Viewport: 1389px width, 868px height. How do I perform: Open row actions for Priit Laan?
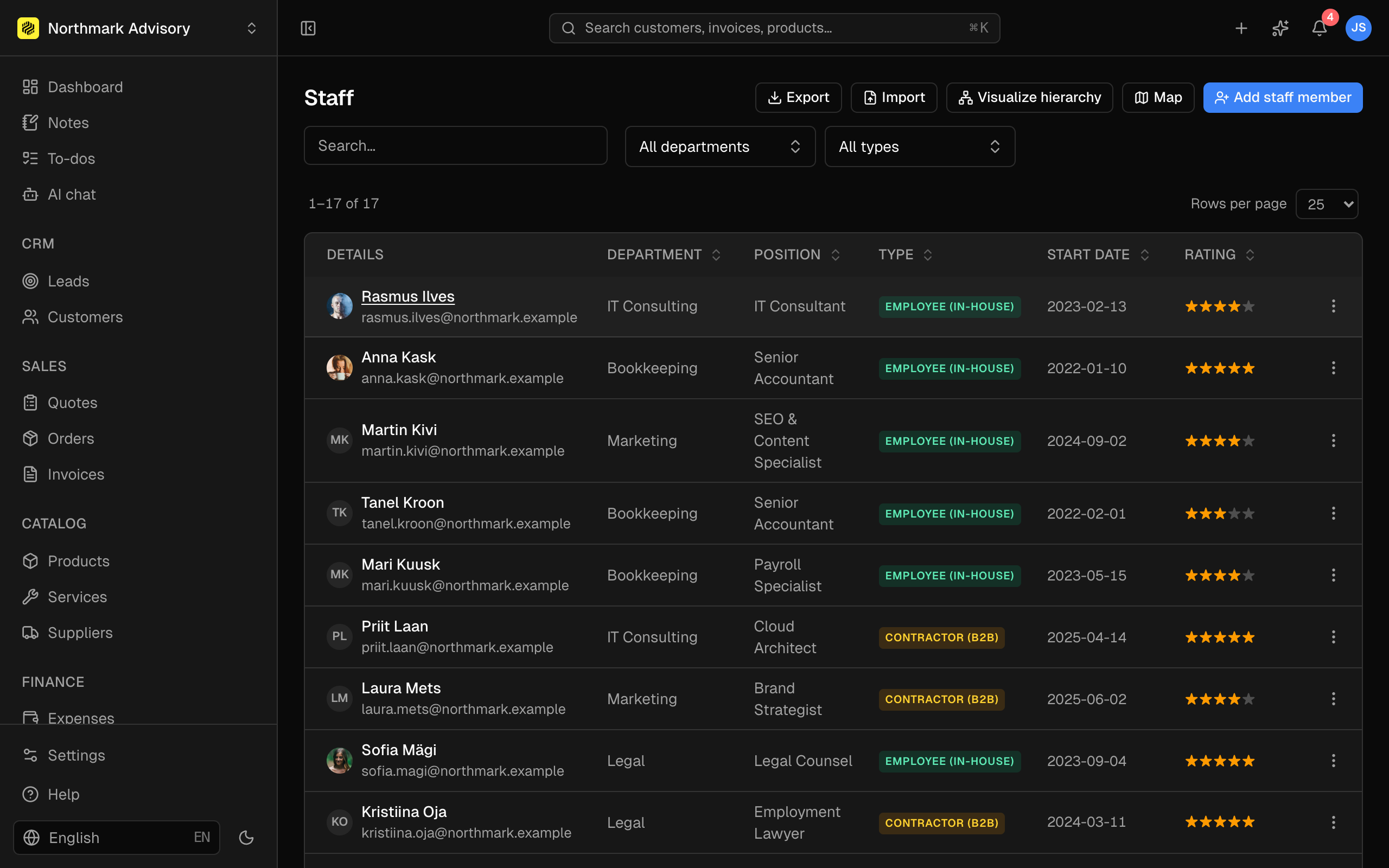(1333, 637)
